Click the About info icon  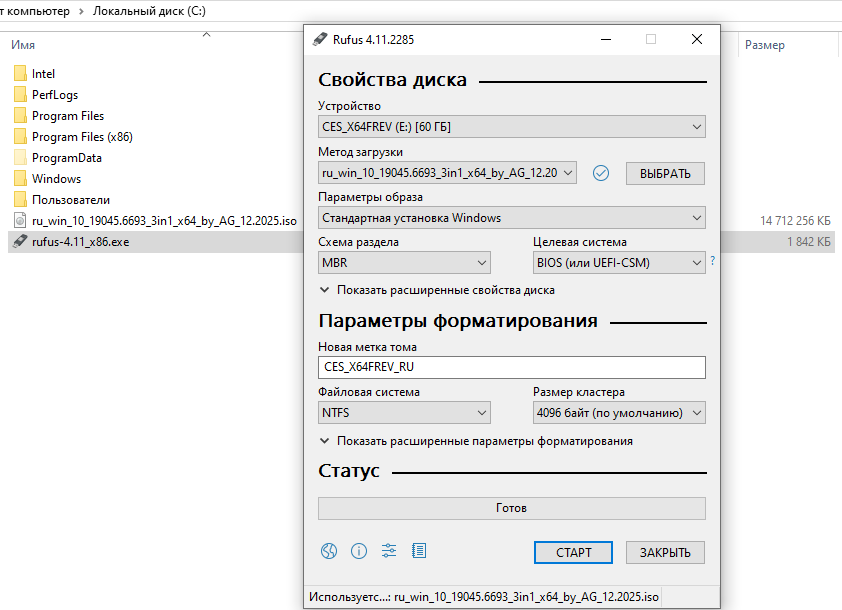359,551
